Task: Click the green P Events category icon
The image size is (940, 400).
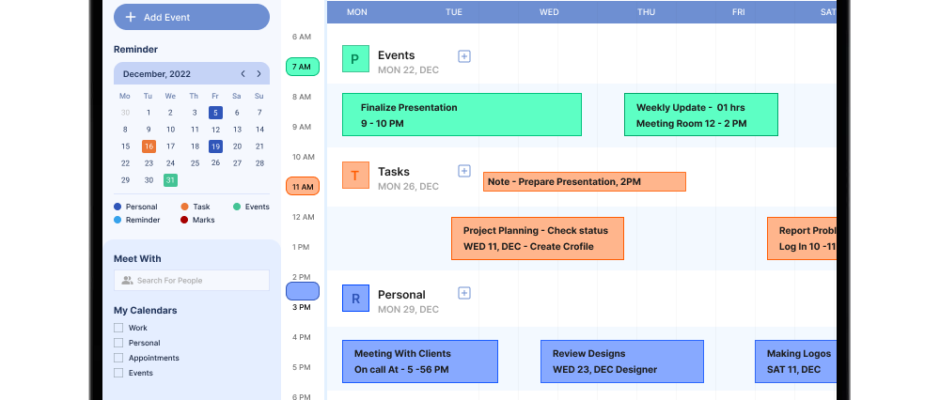Action: [x=355, y=59]
